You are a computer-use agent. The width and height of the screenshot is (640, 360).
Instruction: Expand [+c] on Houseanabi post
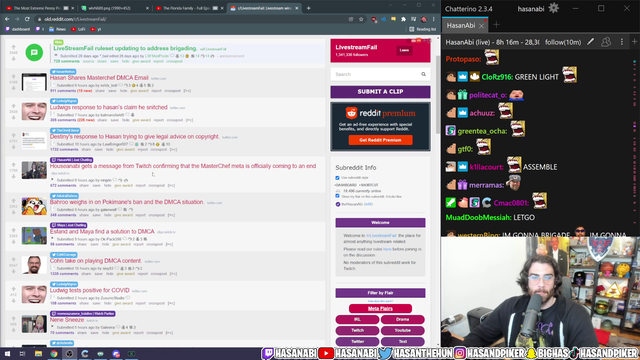click(171, 185)
